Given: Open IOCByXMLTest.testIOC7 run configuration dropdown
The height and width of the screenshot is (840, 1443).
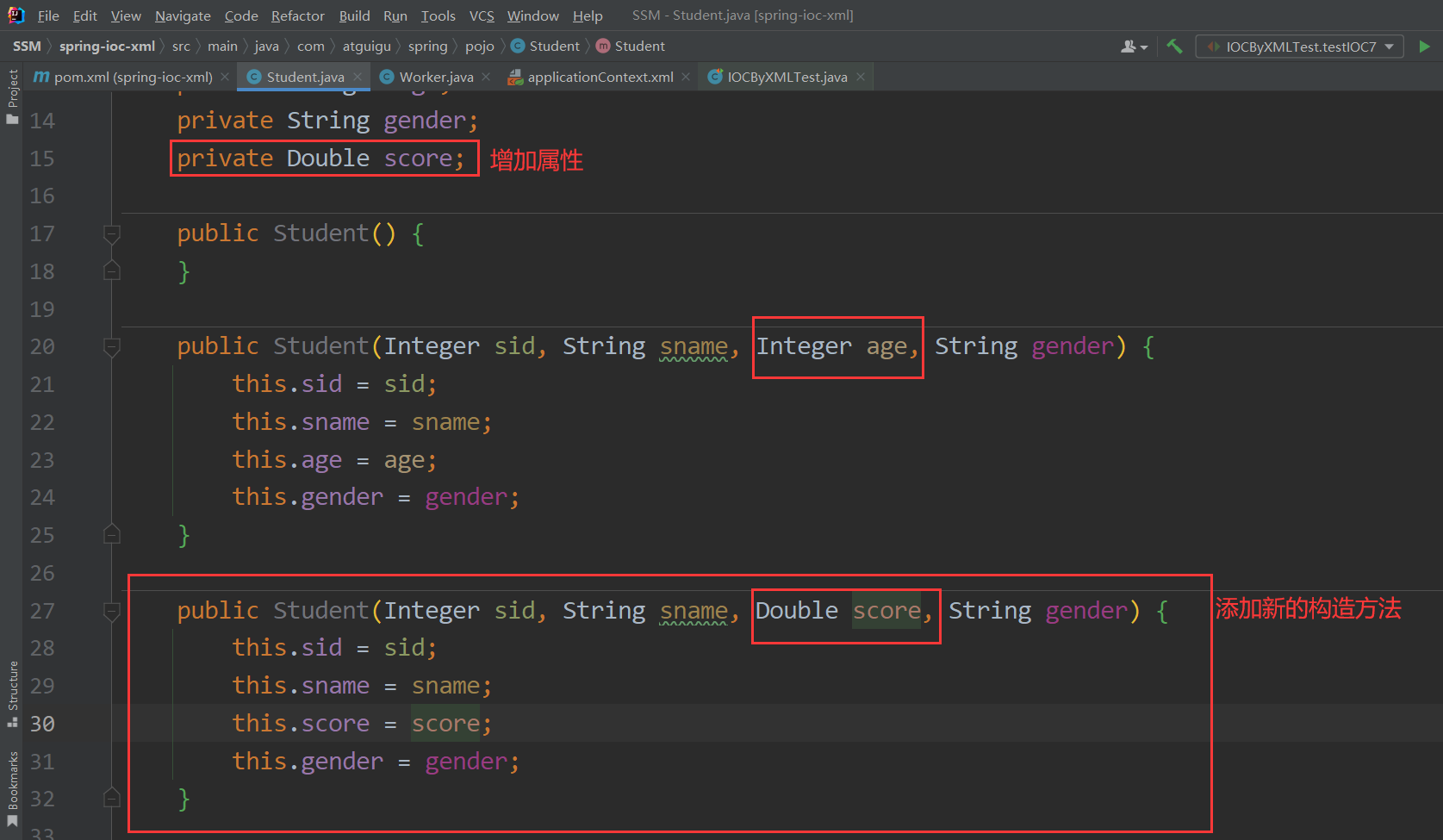Looking at the screenshot, I should pyautogui.click(x=1300, y=47).
